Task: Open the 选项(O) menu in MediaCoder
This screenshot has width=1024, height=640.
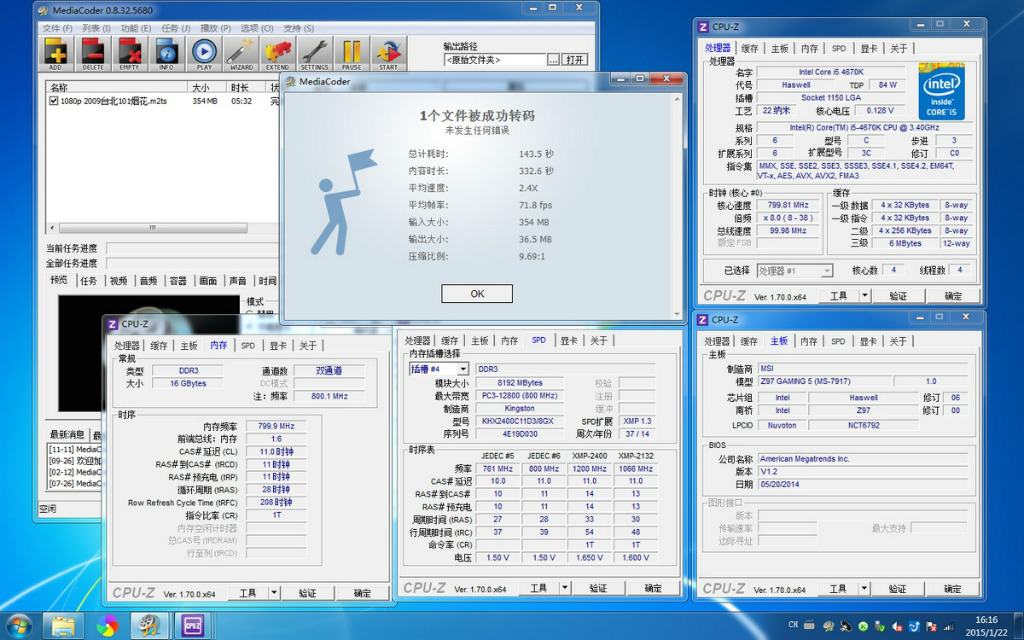Action: [x=257, y=28]
